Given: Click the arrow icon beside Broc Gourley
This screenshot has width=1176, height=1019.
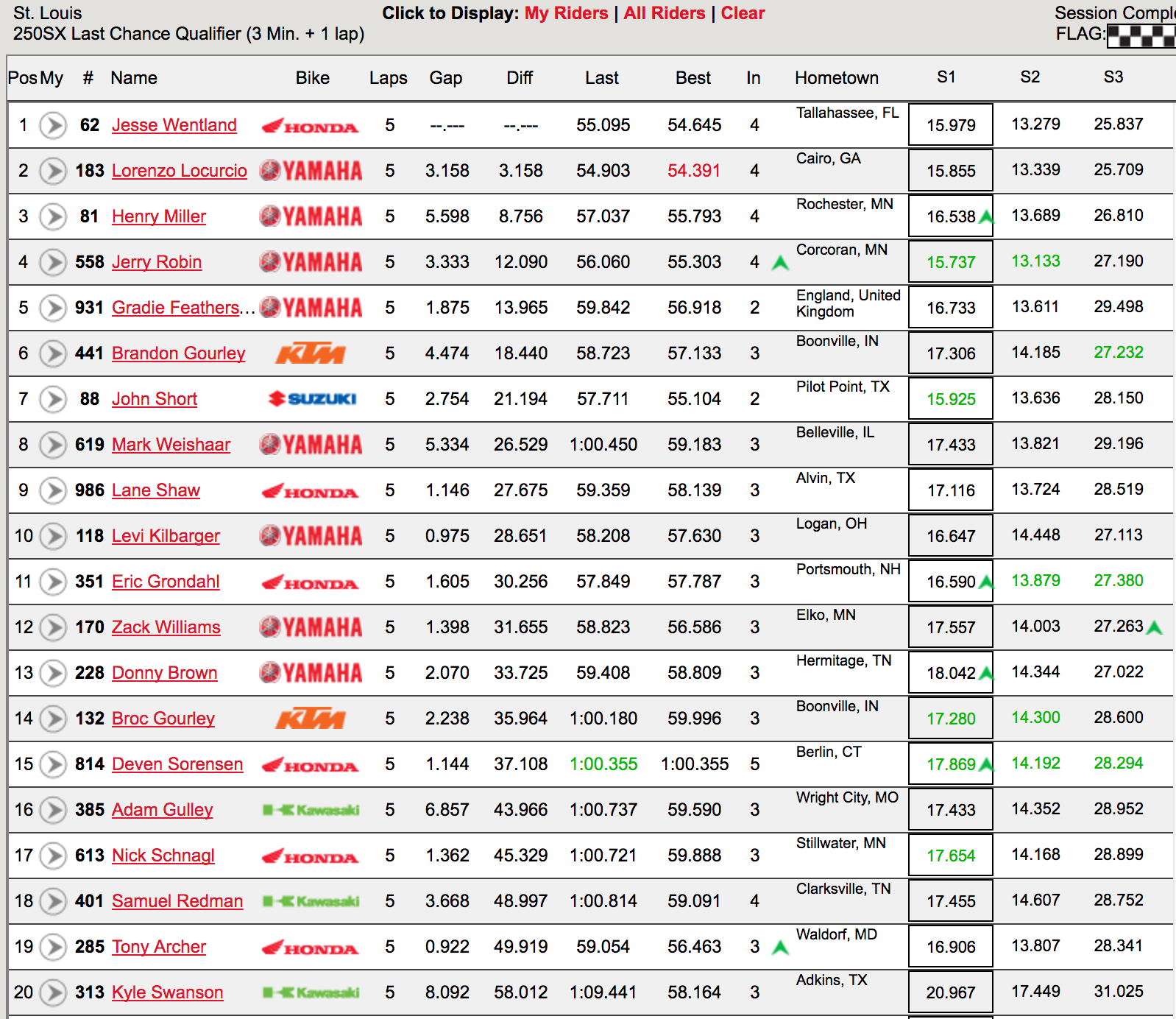Looking at the screenshot, I should coord(53,719).
